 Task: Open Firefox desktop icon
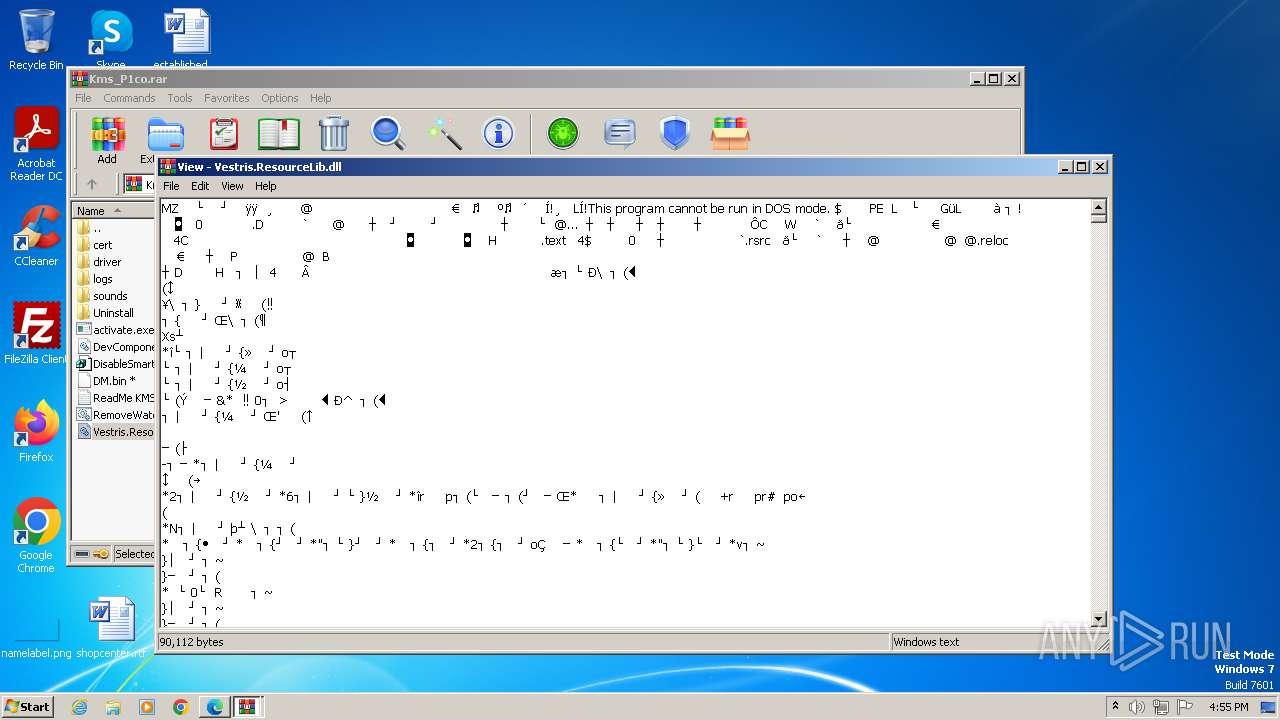point(36,432)
